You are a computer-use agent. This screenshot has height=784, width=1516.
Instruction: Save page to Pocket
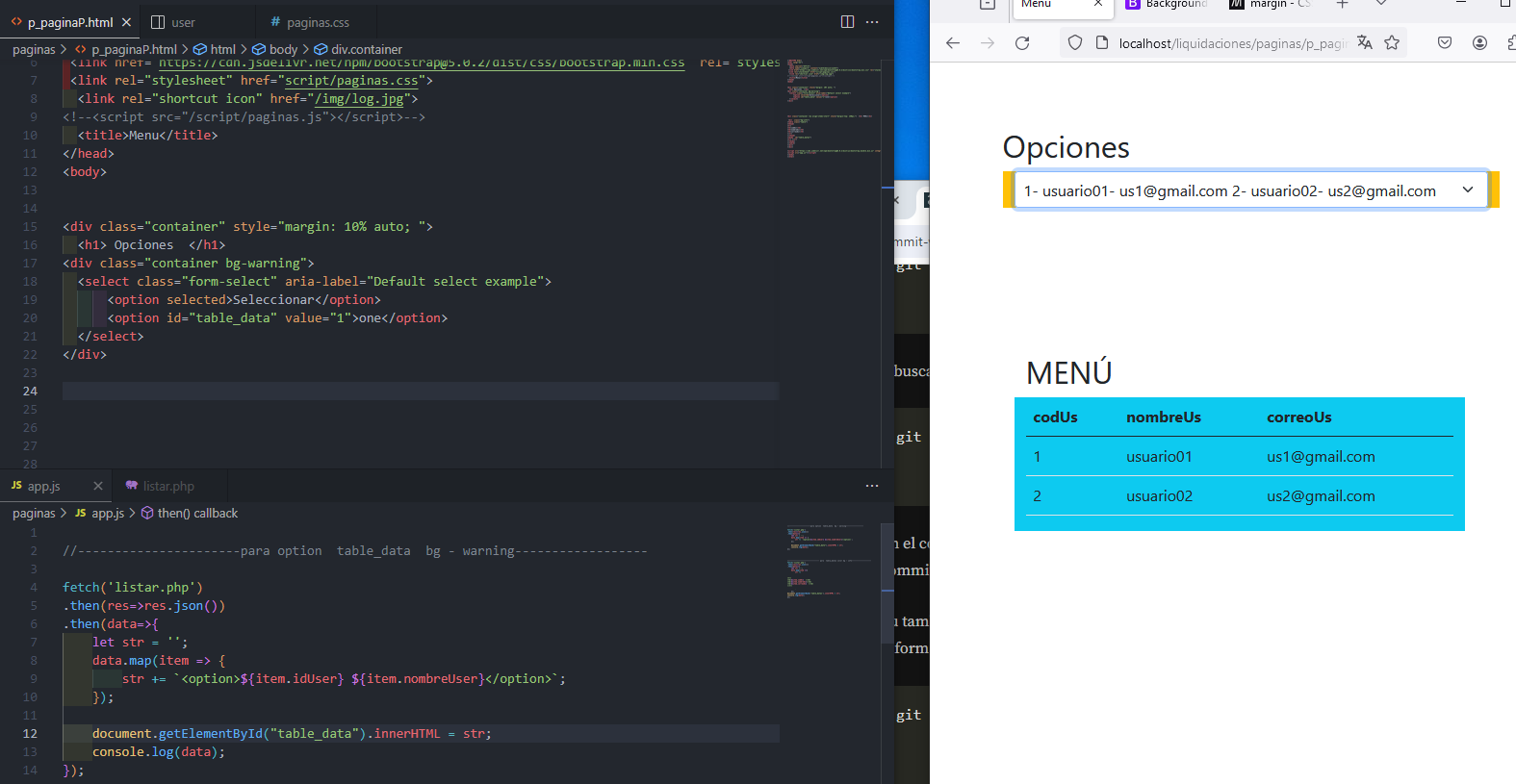pyautogui.click(x=1445, y=42)
